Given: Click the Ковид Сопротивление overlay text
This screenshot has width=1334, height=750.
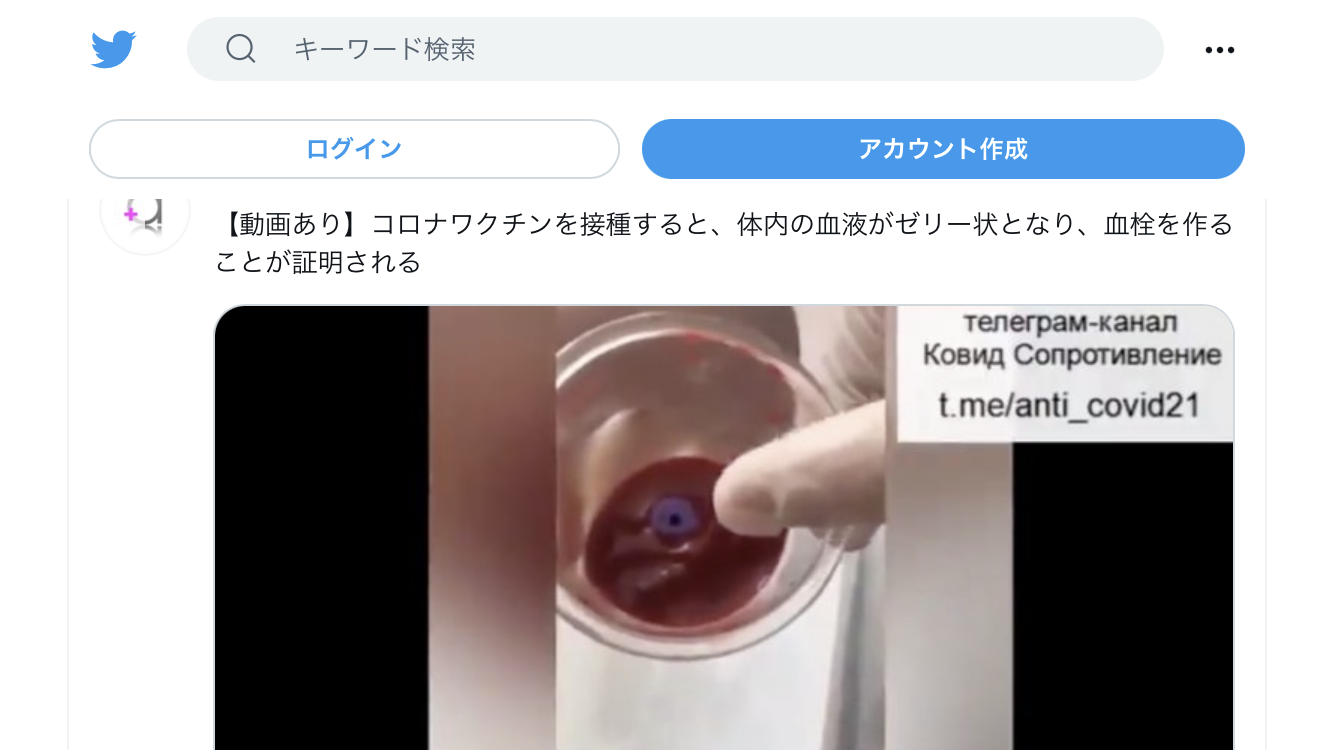Looking at the screenshot, I should point(1071,355).
